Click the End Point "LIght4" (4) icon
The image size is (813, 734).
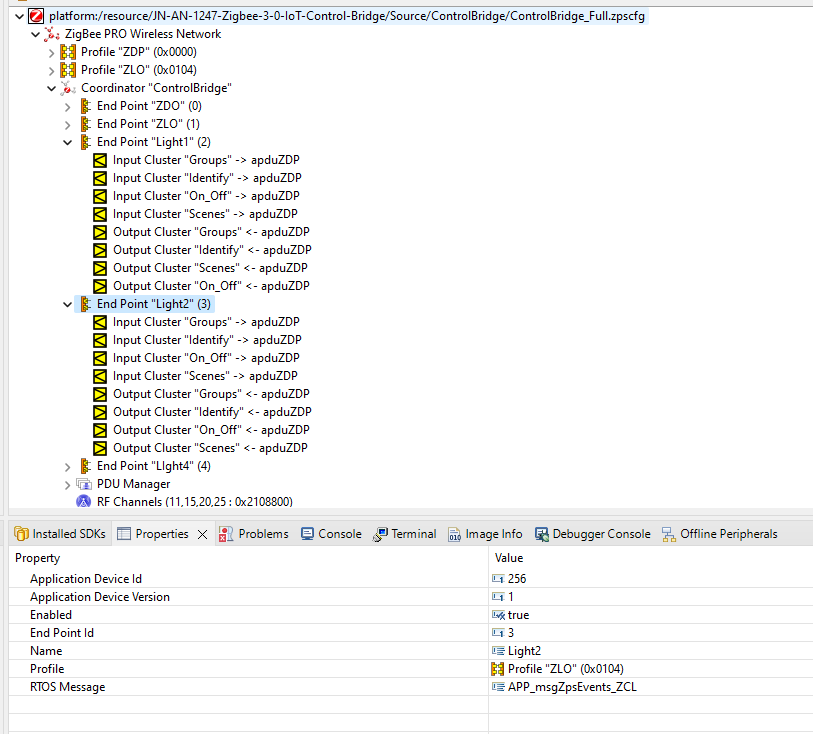[86, 466]
